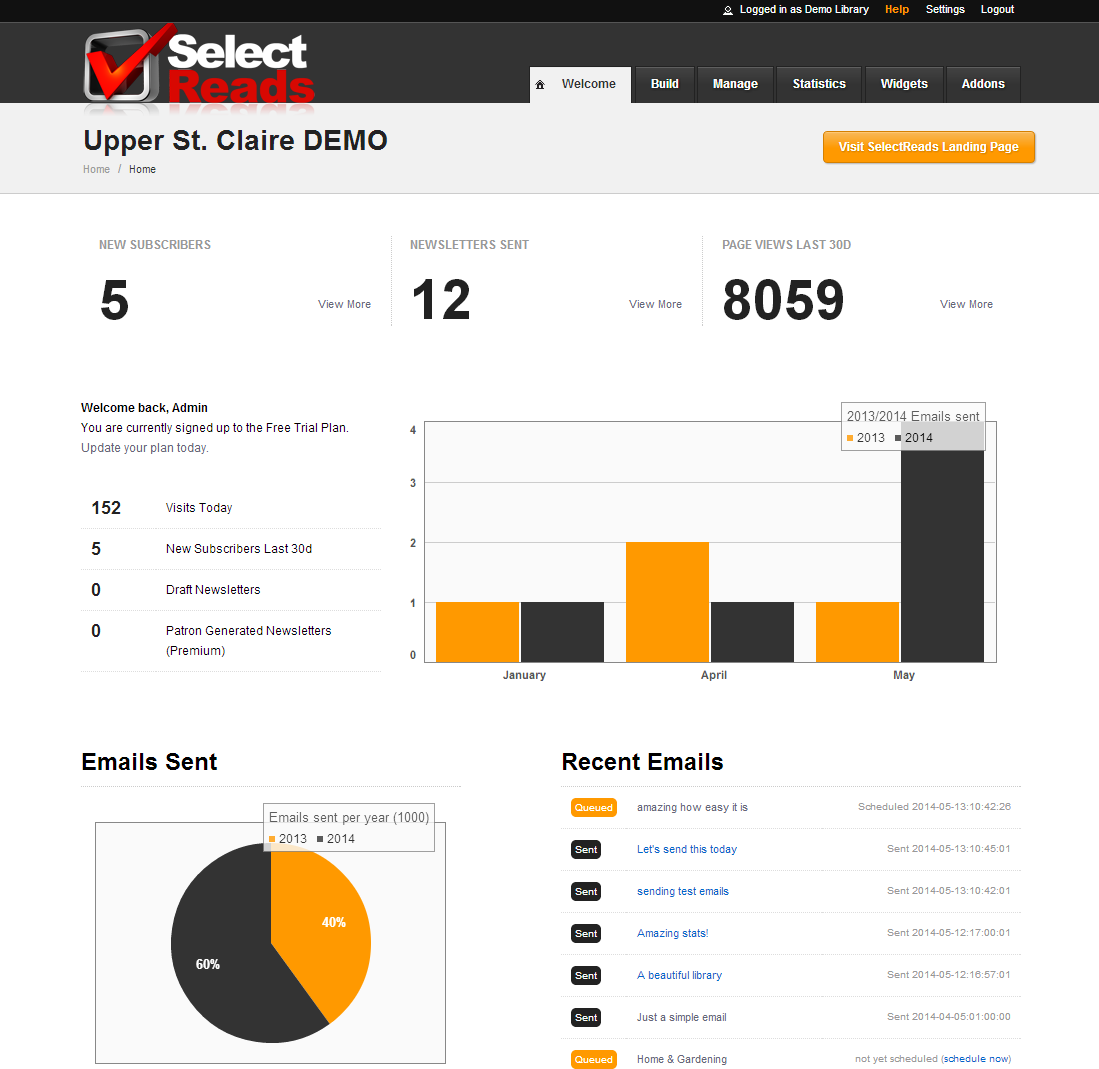Click Logged in as Demo Library text

804,9
